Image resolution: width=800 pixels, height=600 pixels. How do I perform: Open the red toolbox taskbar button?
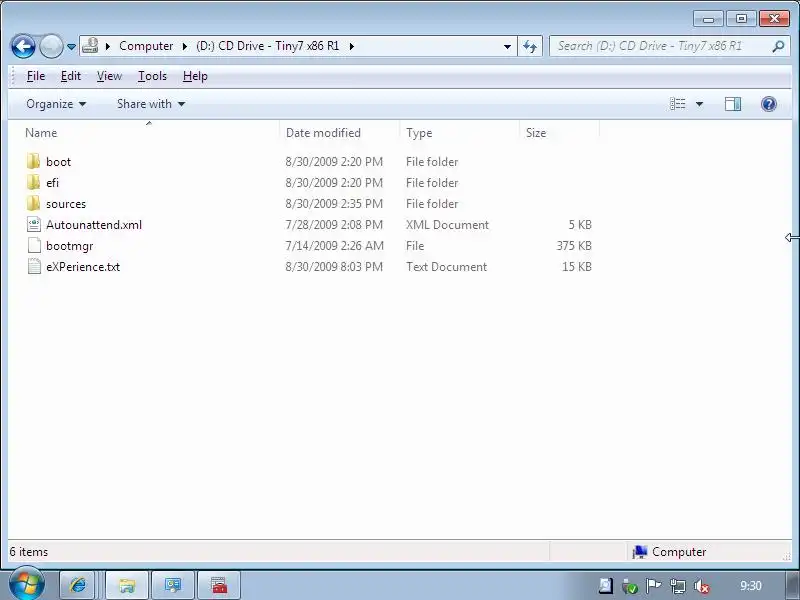(x=219, y=585)
